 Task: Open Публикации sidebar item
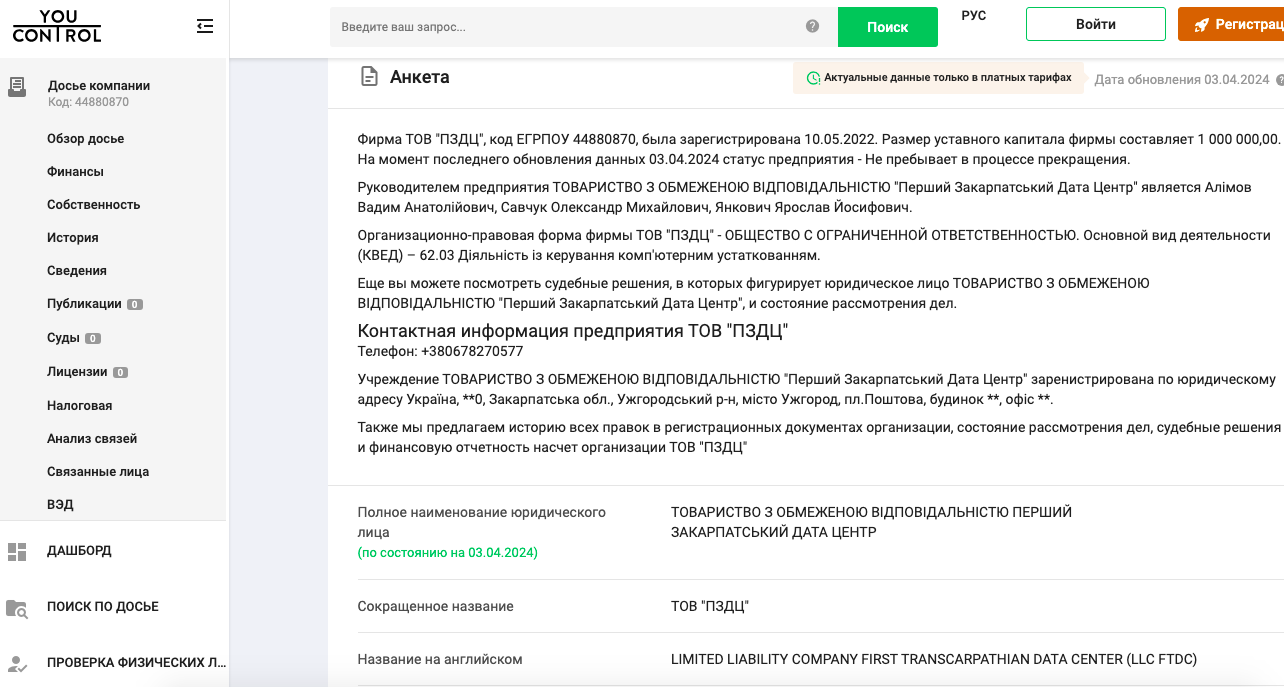pos(84,304)
